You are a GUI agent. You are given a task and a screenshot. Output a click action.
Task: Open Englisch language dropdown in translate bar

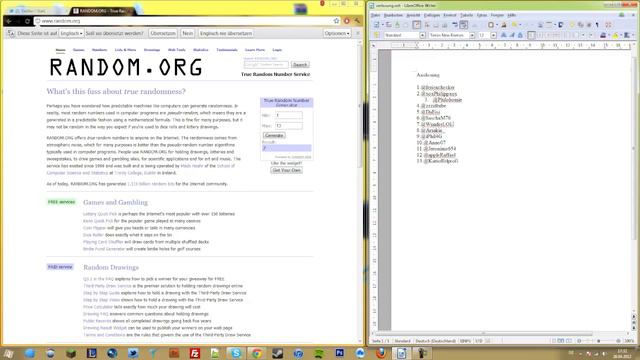tap(71, 33)
